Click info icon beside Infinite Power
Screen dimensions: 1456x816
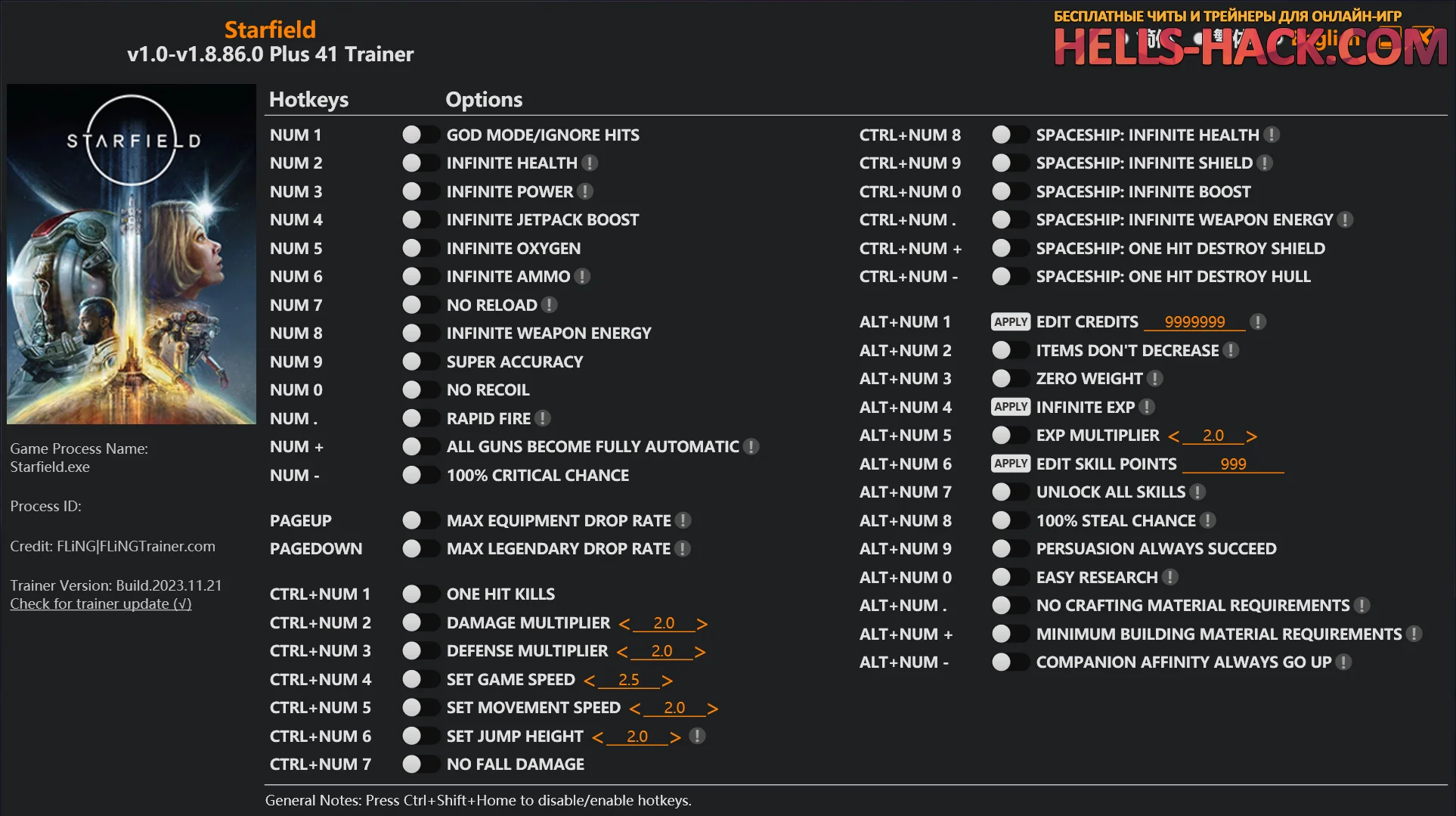pos(585,191)
